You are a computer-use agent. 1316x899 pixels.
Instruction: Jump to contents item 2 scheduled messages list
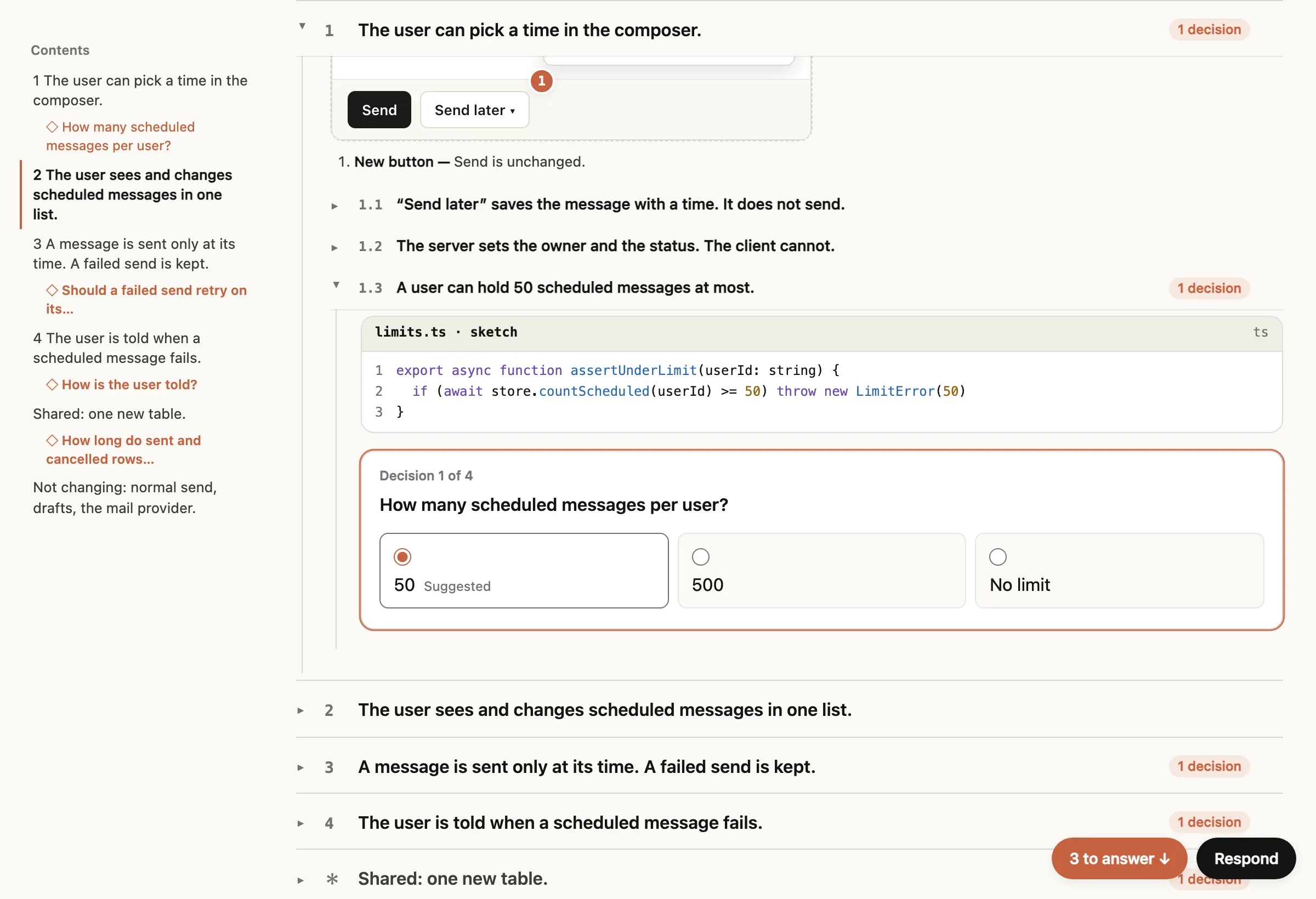pyautogui.click(x=133, y=195)
